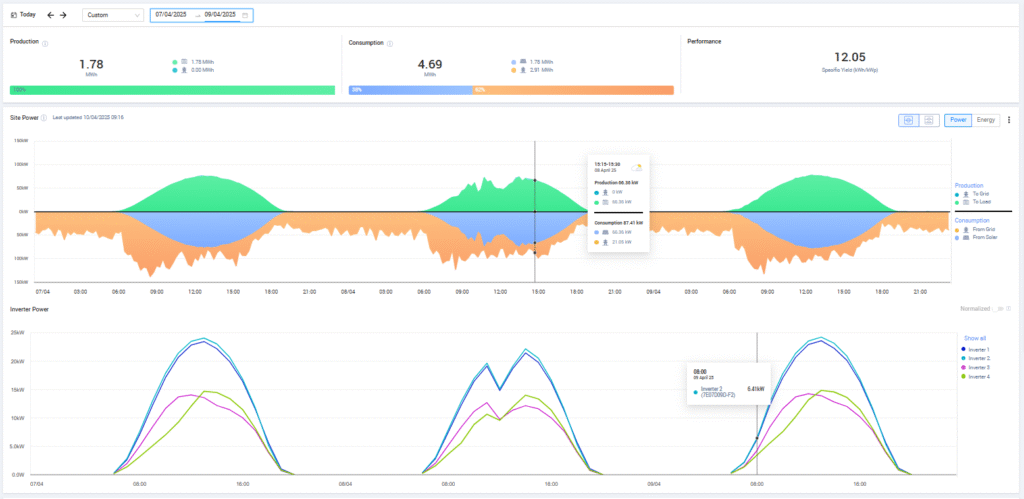Open the three-dot Site Power menu
Image resolution: width=1024 pixels, height=499 pixels.
1009,120
